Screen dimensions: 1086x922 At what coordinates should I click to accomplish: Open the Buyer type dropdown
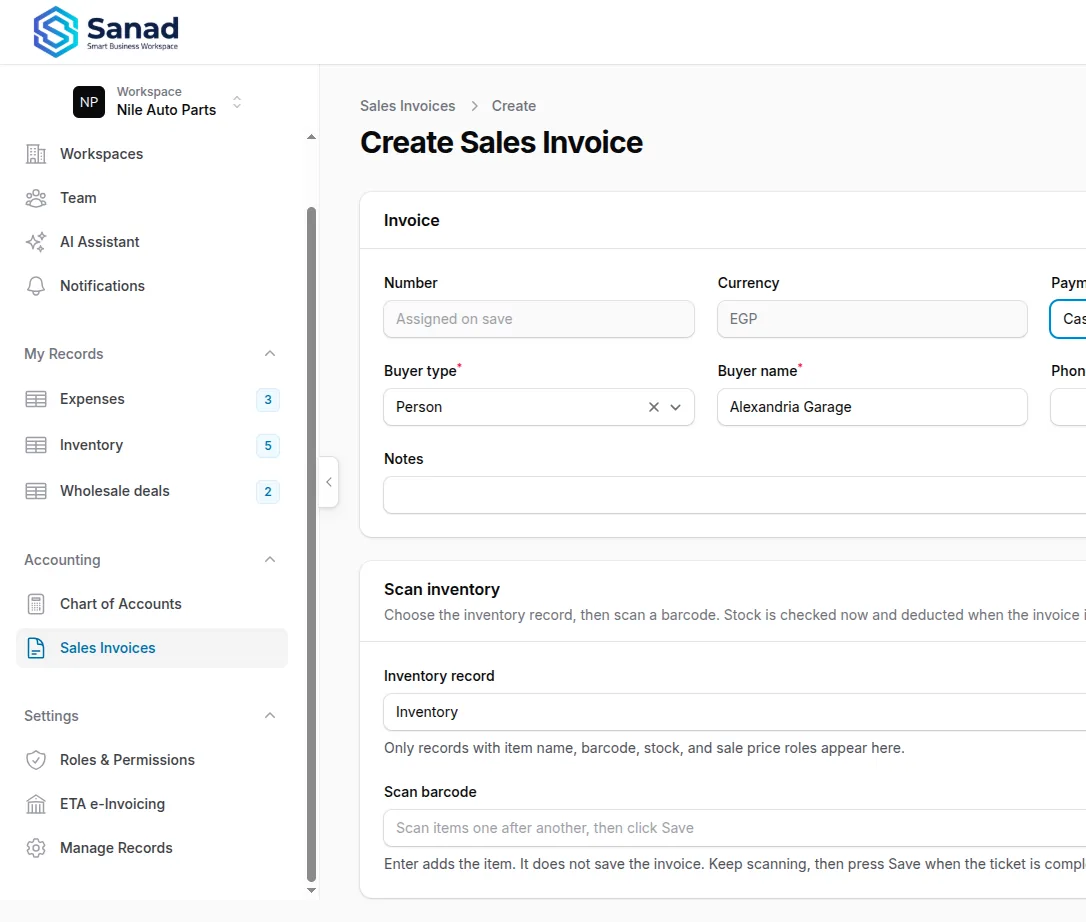pyautogui.click(x=676, y=407)
